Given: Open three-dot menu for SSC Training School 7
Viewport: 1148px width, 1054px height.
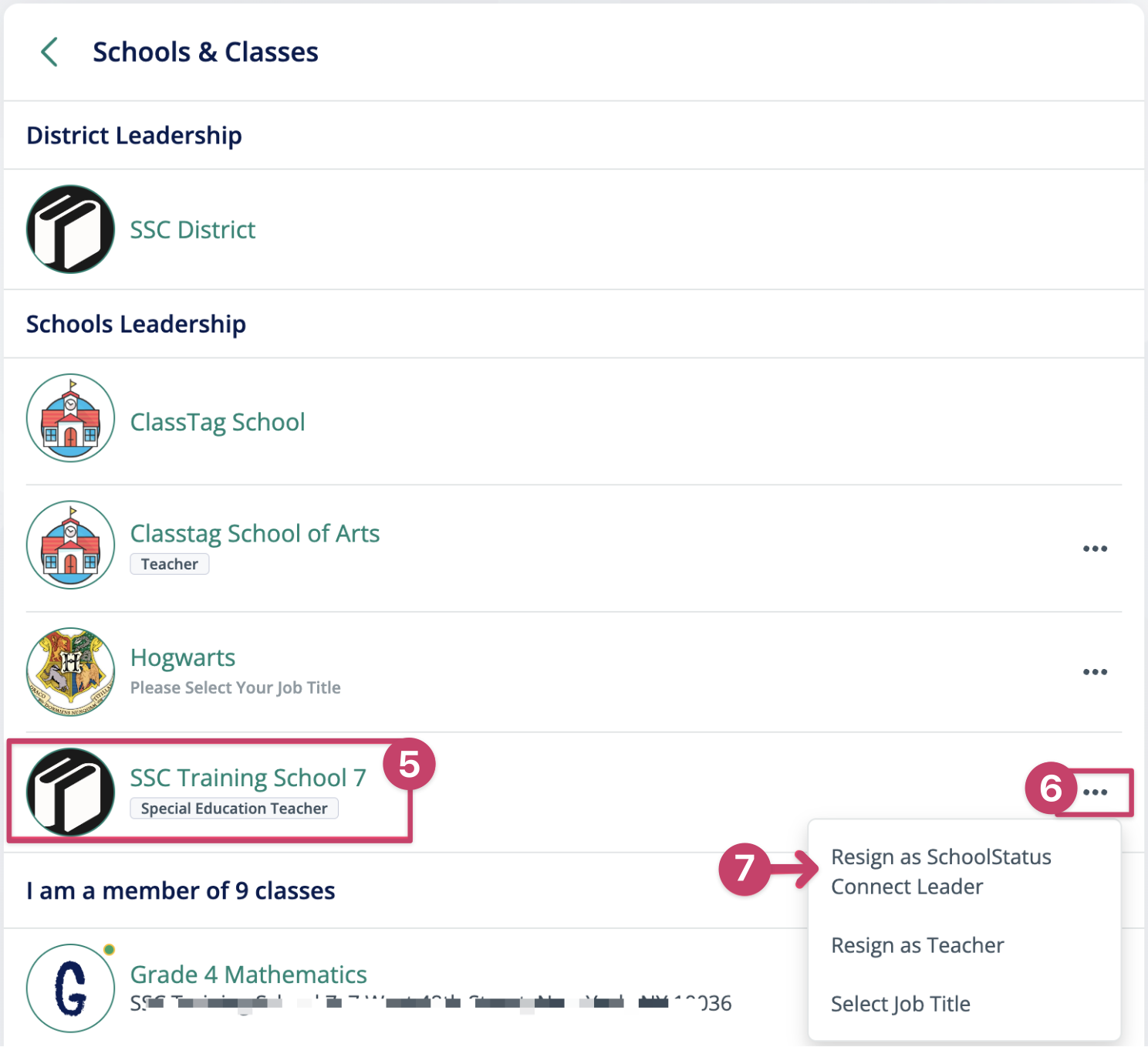Looking at the screenshot, I should click(x=1095, y=792).
